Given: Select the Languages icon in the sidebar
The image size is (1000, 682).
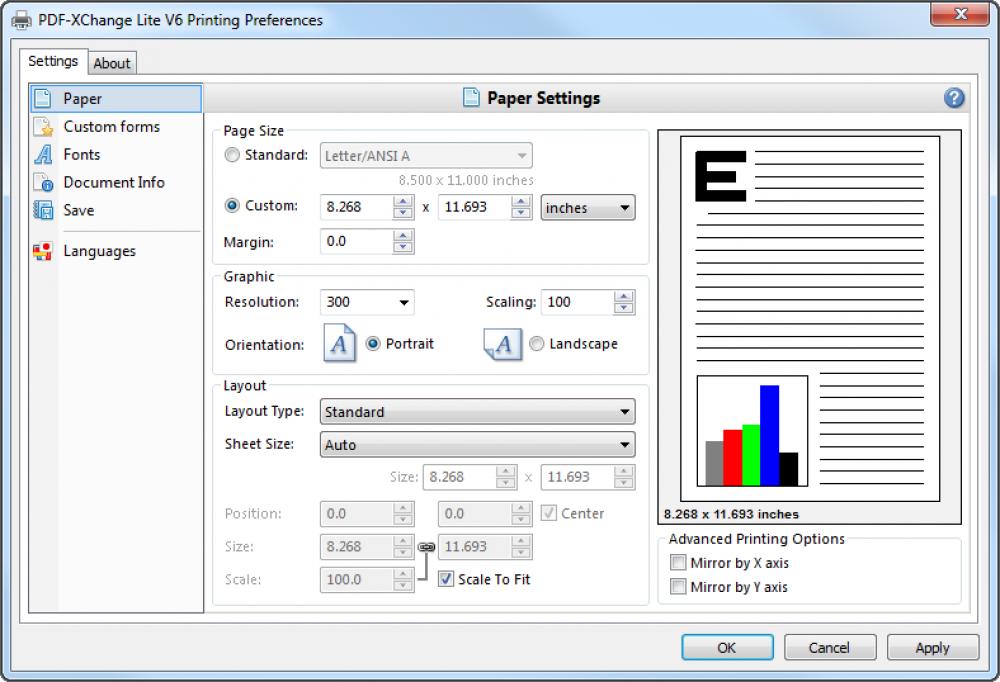Looking at the screenshot, I should pos(41,251).
